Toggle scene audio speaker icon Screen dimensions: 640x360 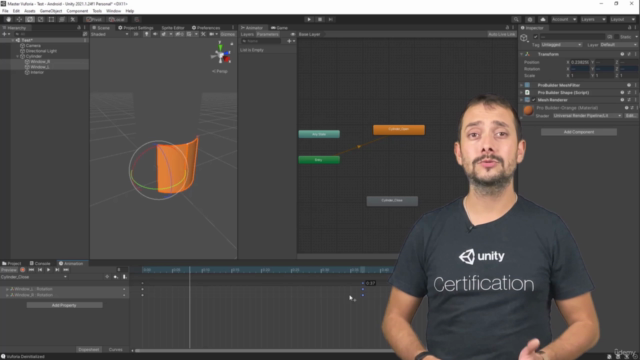coord(155,34)
